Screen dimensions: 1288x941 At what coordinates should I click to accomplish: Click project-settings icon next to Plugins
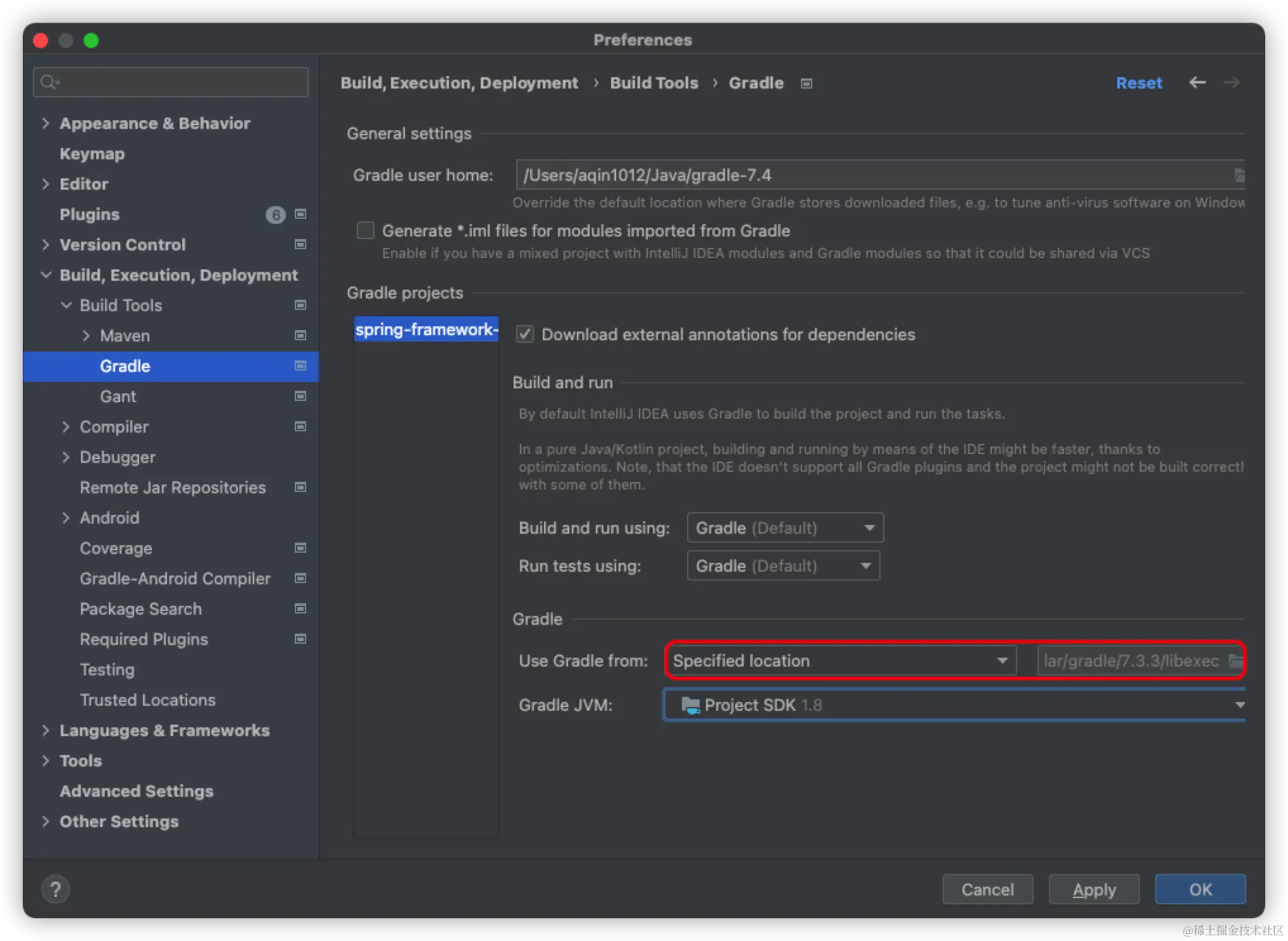300,214
